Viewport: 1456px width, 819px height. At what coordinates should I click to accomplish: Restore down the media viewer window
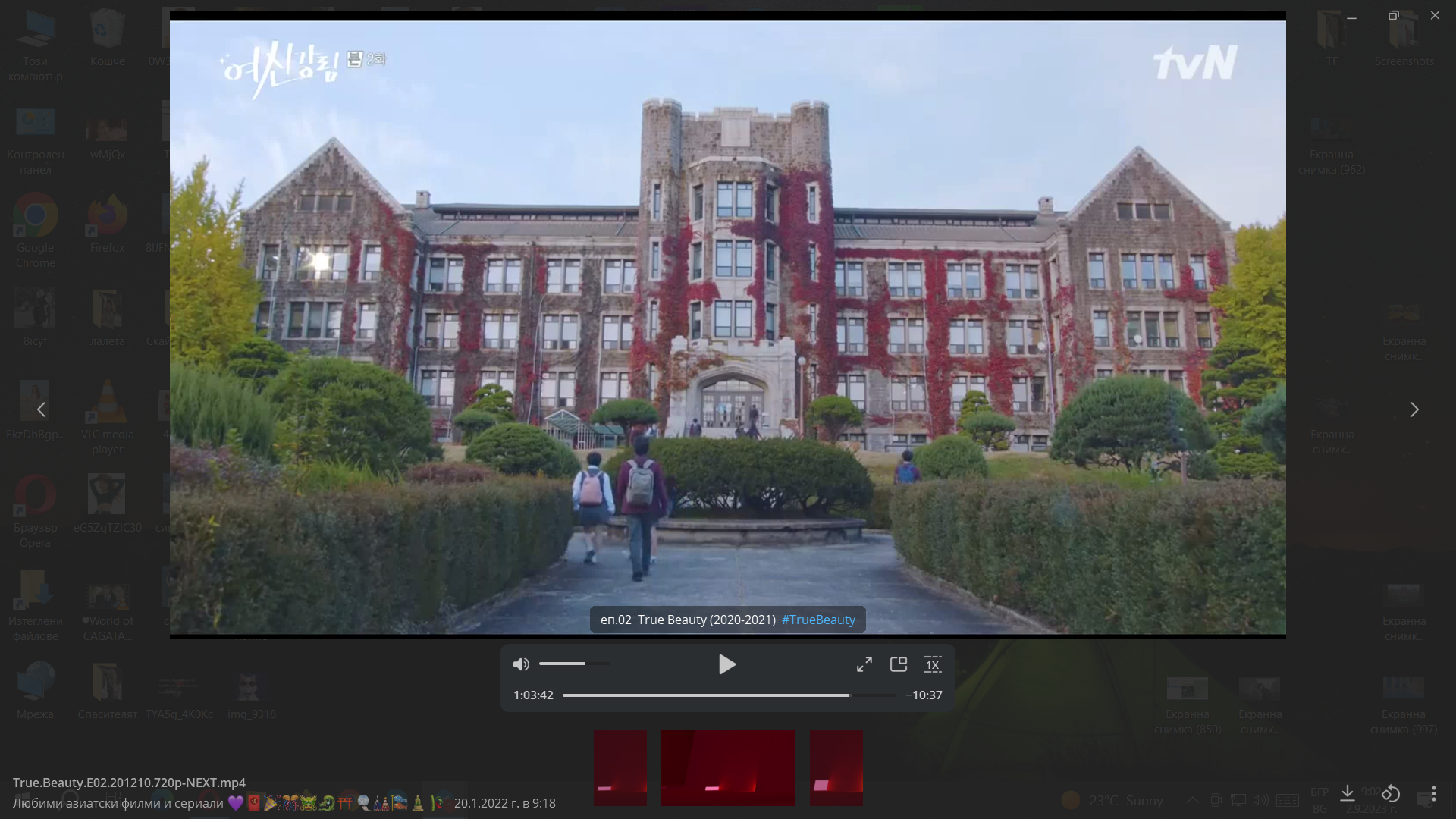tap(1393, 16)
